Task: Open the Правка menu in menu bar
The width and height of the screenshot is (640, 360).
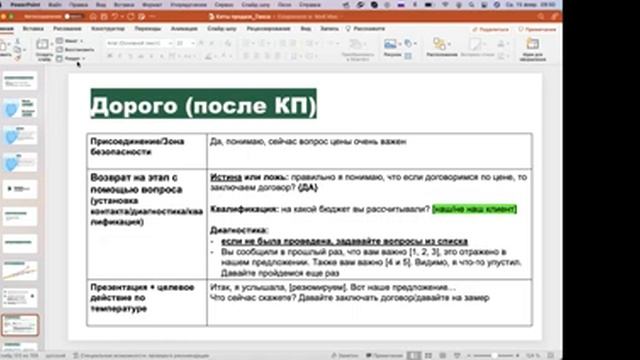Action: (x=79, y=5)
